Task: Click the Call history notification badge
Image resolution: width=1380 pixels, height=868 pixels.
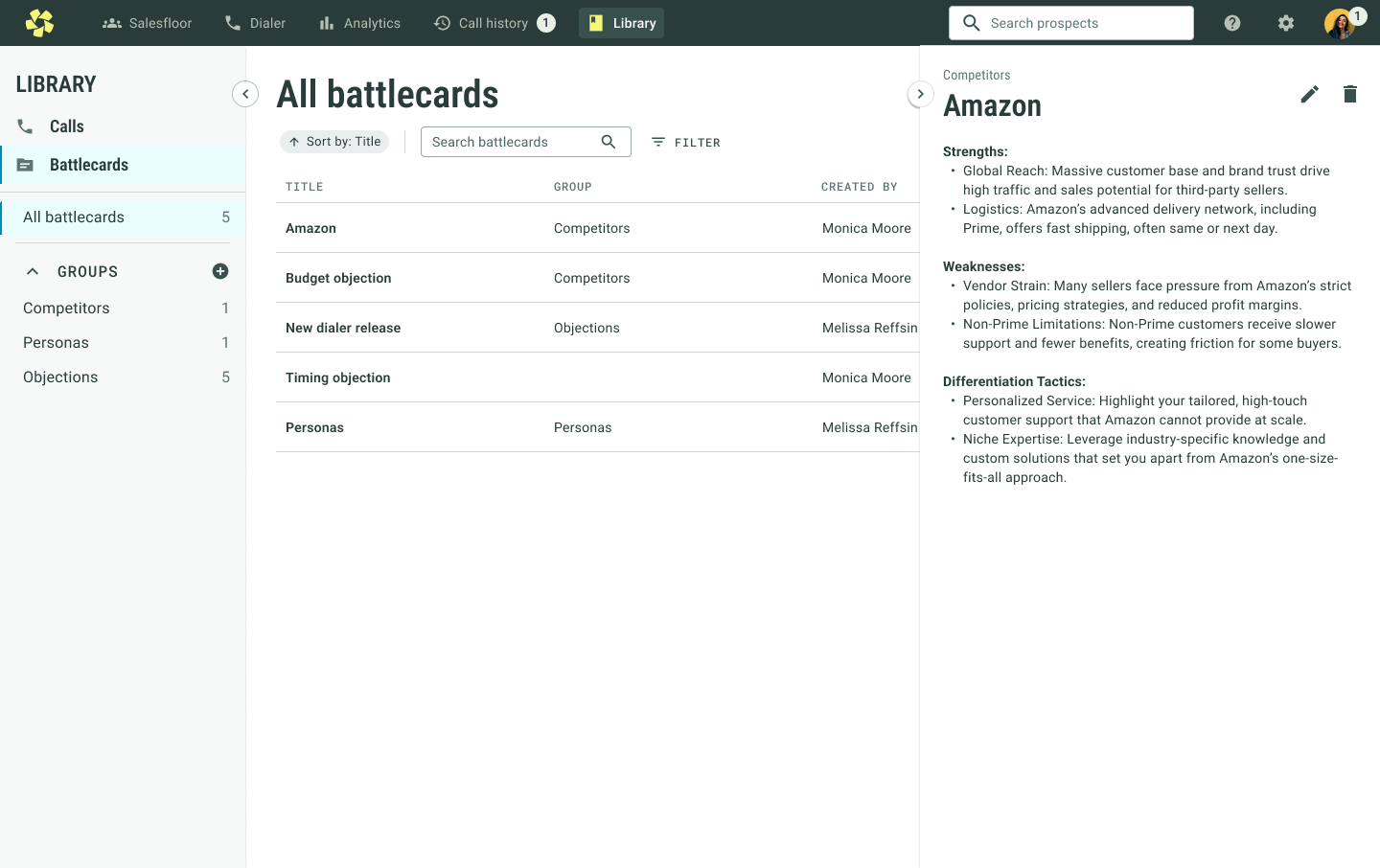Action: click(x=546, y=23)
